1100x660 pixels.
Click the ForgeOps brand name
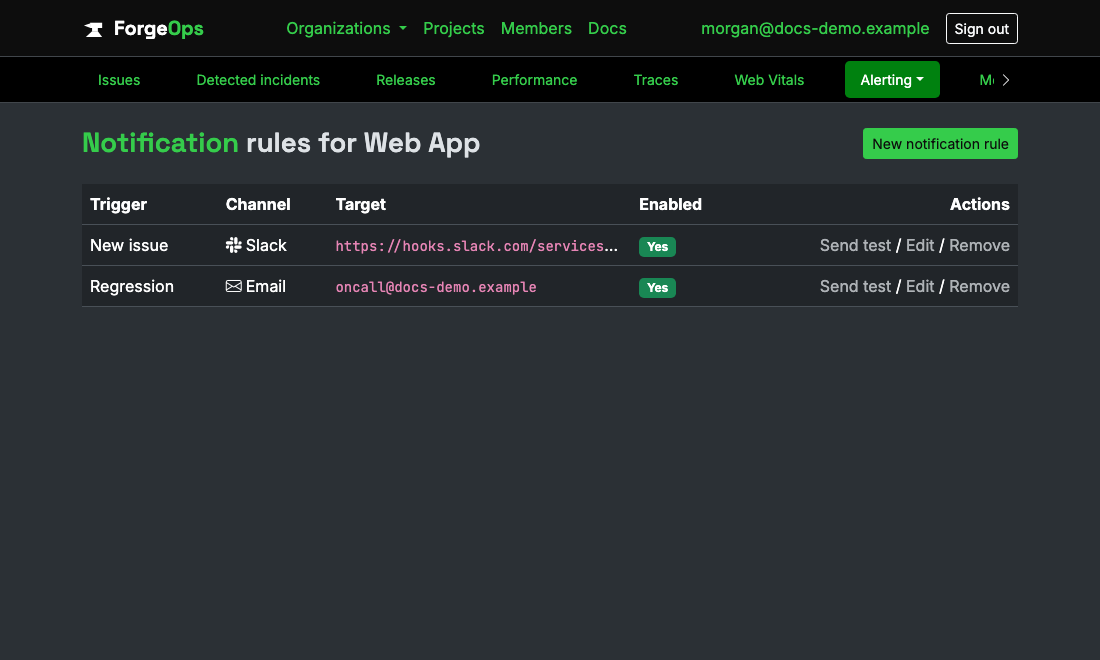click(159, 29)
